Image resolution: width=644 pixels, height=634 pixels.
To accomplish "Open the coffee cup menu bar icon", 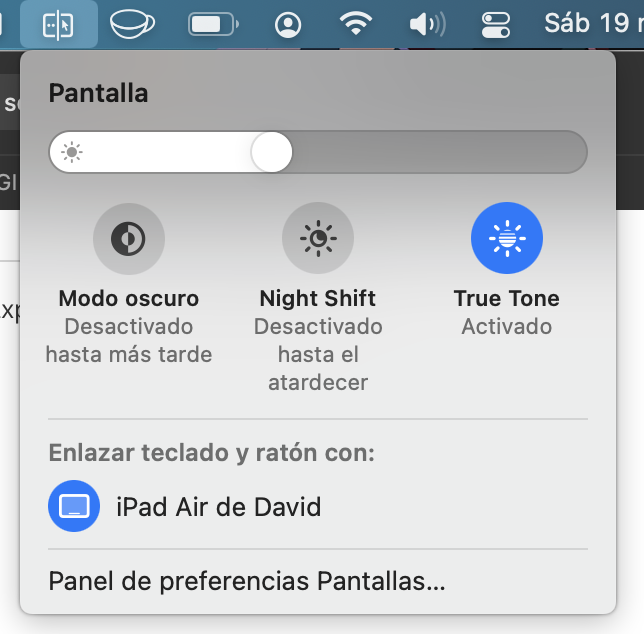I will [x=132, y=25].
